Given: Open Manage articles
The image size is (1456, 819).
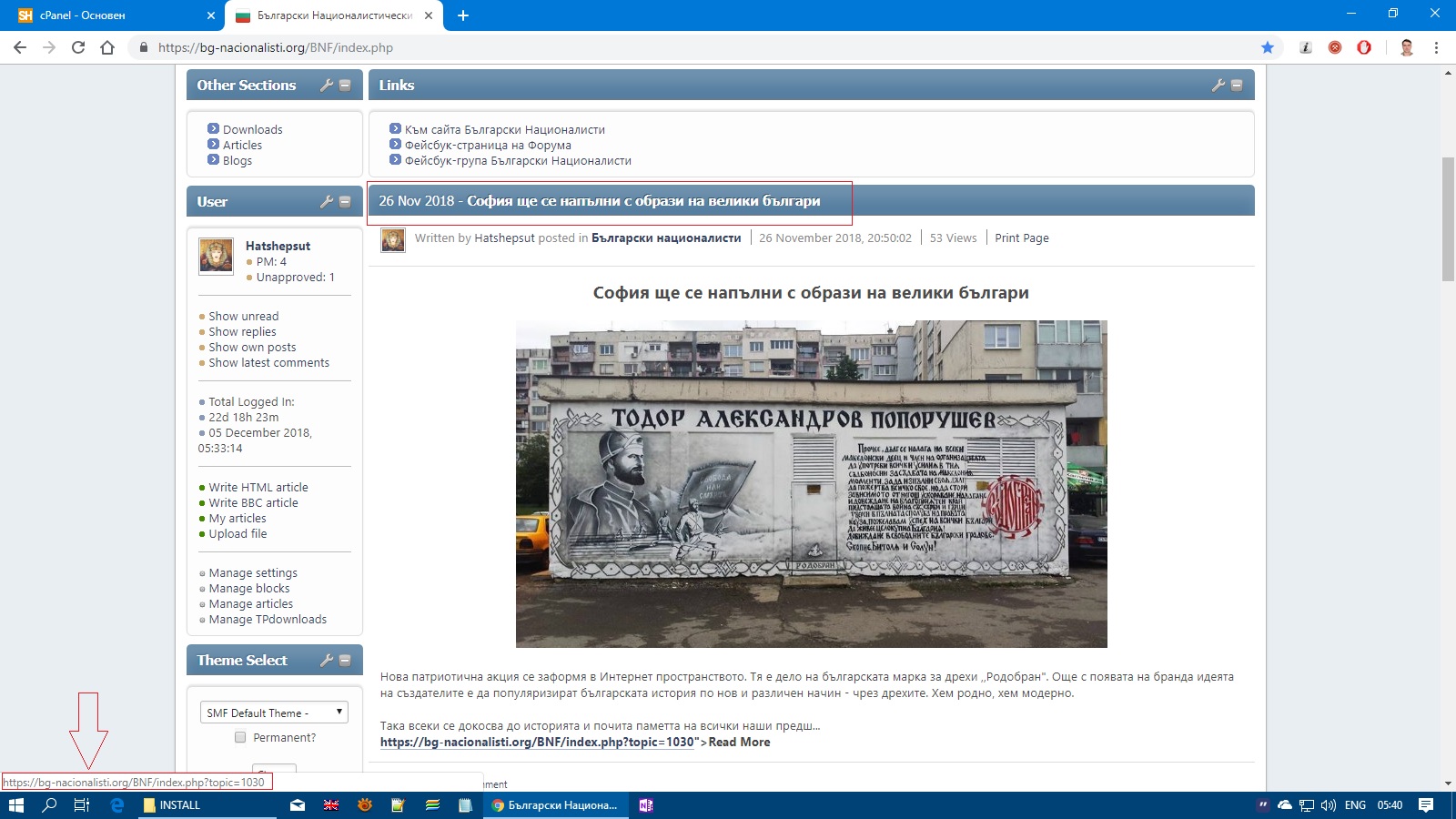Looking at the screenshot, I should click(251, 603).
